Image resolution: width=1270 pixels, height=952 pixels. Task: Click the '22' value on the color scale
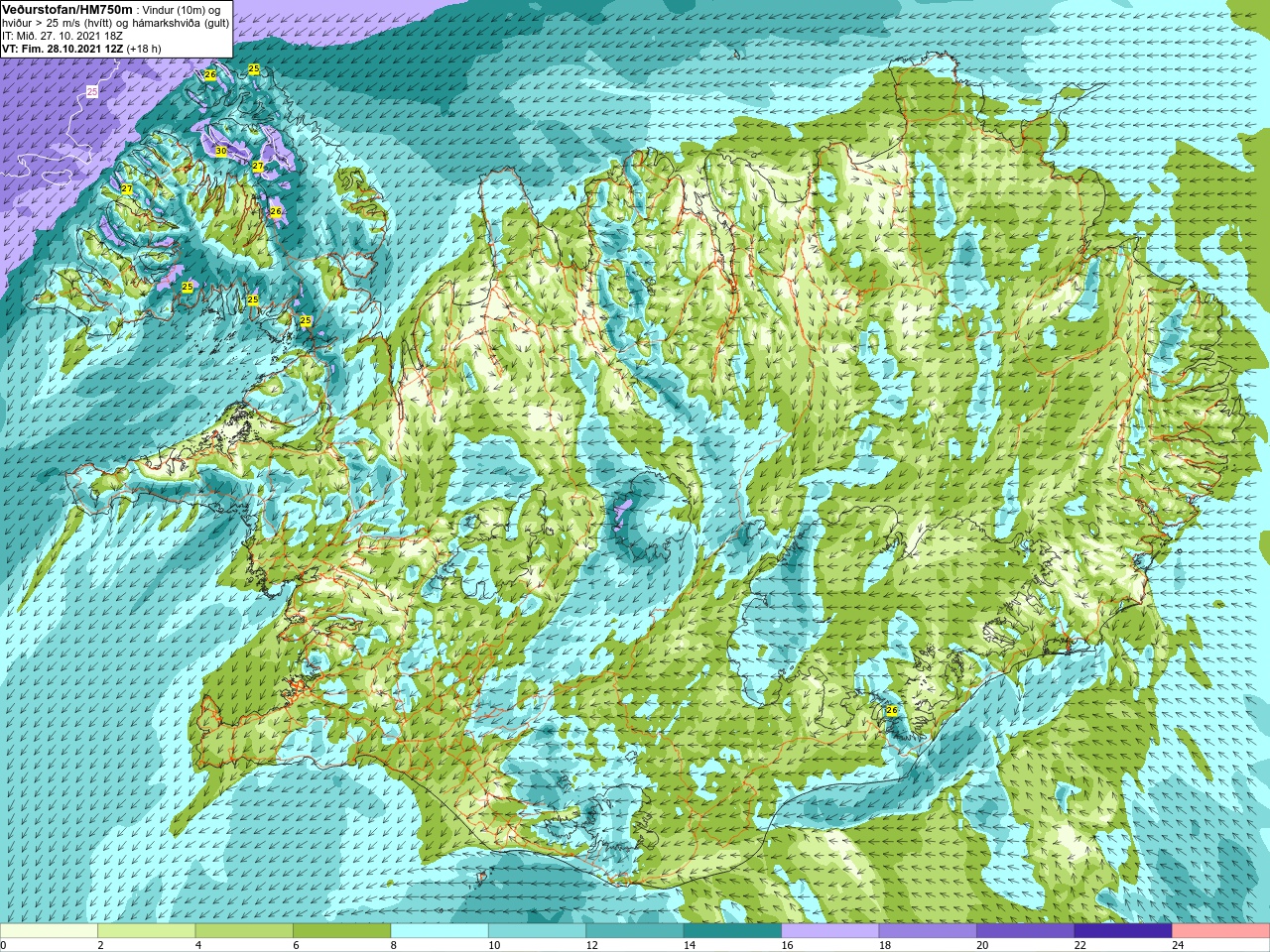click(x=1080, y=945)
